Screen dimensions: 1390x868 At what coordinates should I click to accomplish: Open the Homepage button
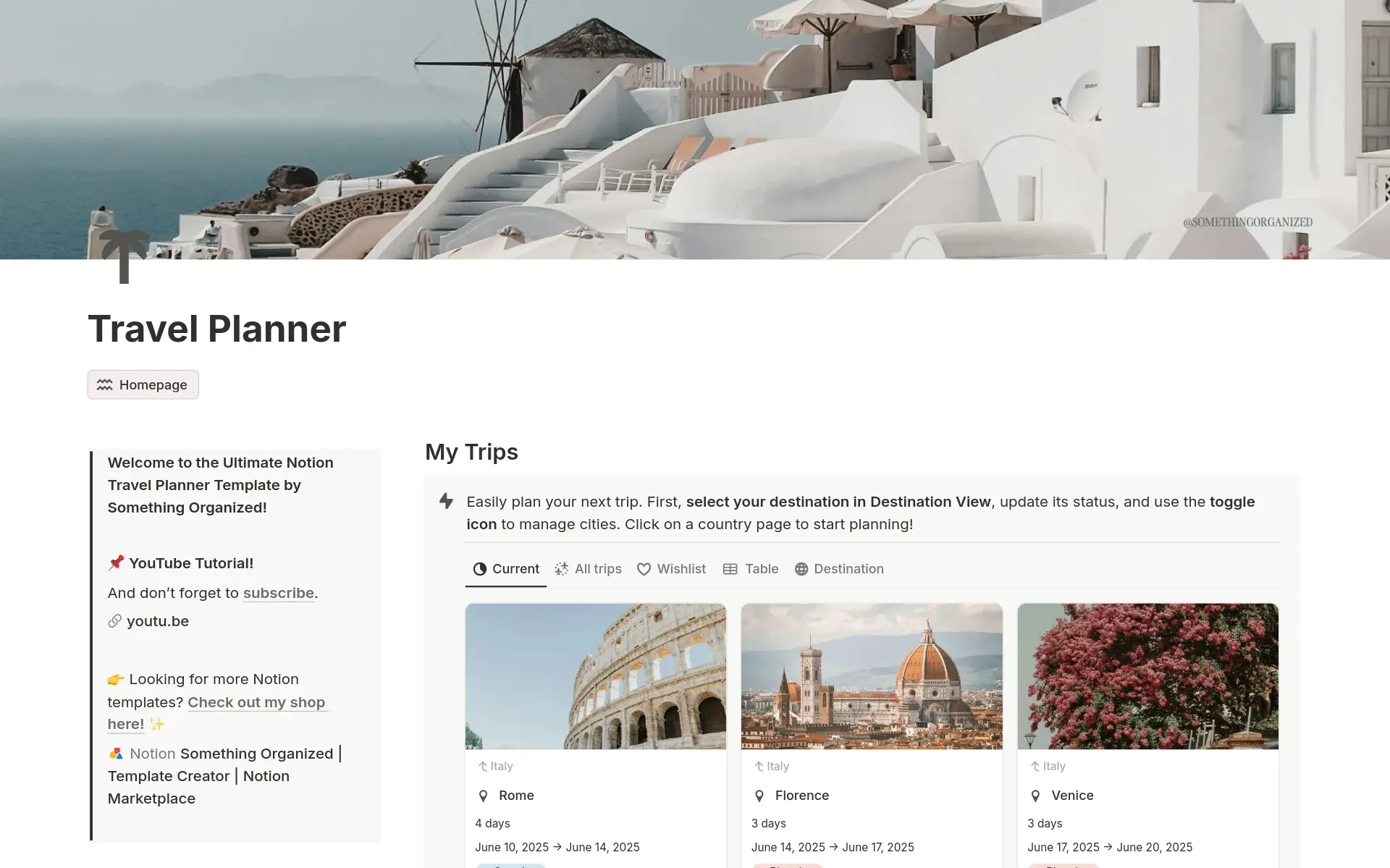pos(143,385)
